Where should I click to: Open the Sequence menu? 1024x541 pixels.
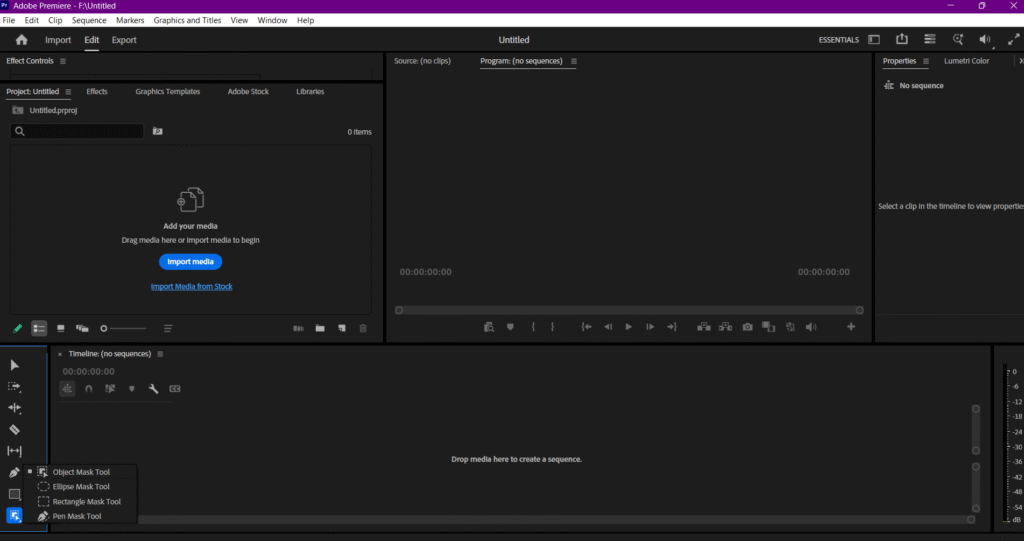coord(89,20)
